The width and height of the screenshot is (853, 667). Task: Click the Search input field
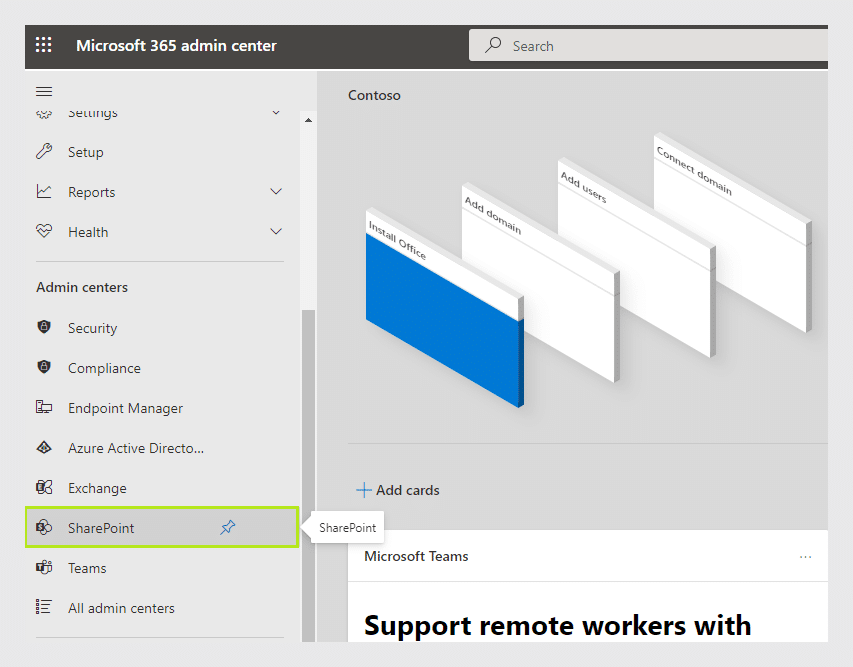pyautogui.click(x=648, y=45)
